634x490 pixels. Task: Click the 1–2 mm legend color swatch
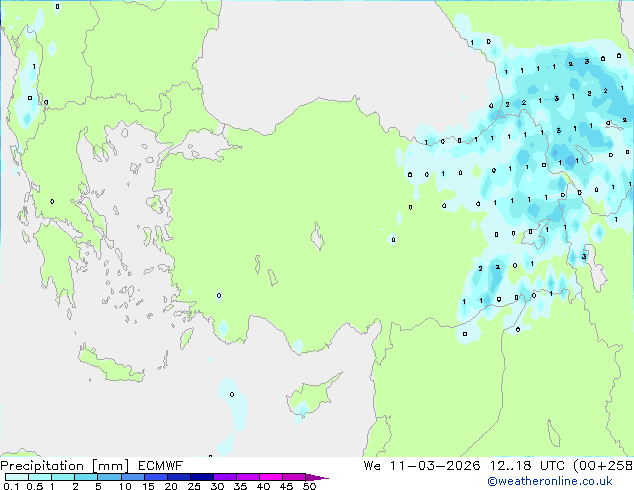click(x=63, y=477)
